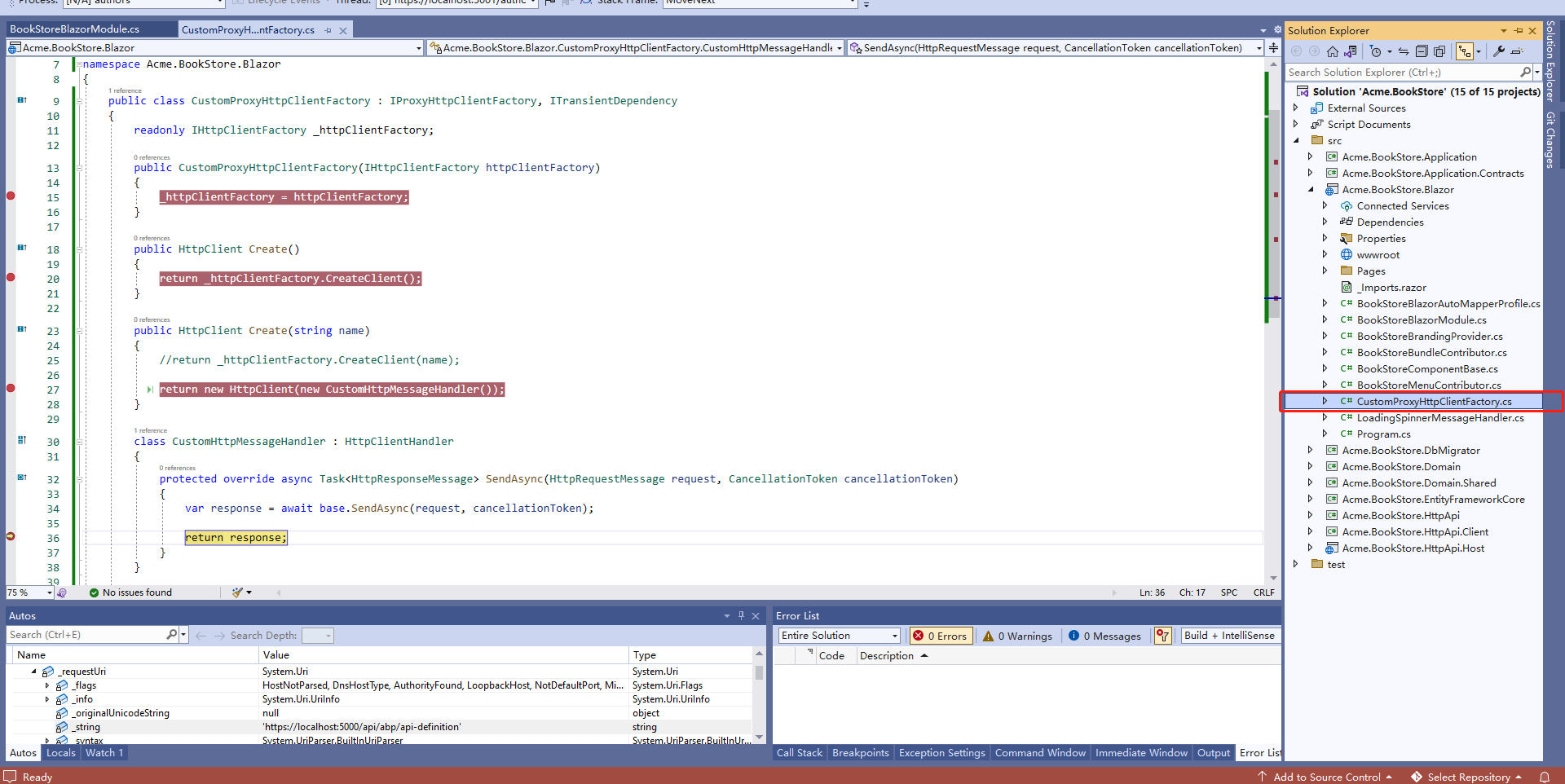Click the Collapse All icon in Solution Explorer
Viewport: 1565px width, 784px height.
1422,51
